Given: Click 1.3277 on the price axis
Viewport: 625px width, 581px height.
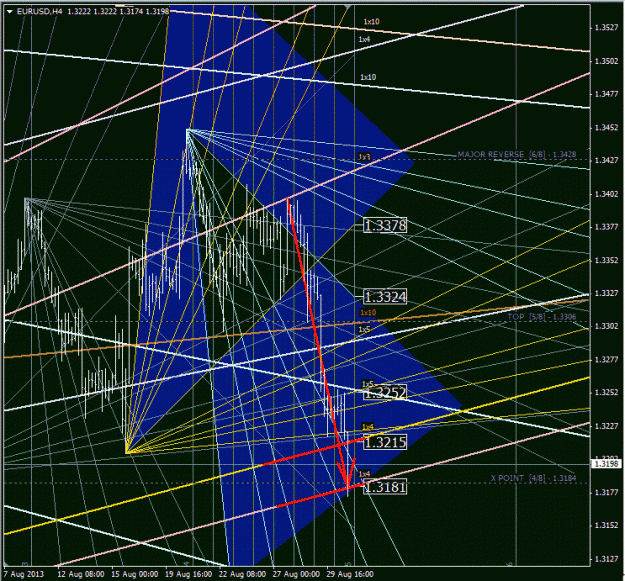Looking at the screenshot, I should click(x=606, y=360).
